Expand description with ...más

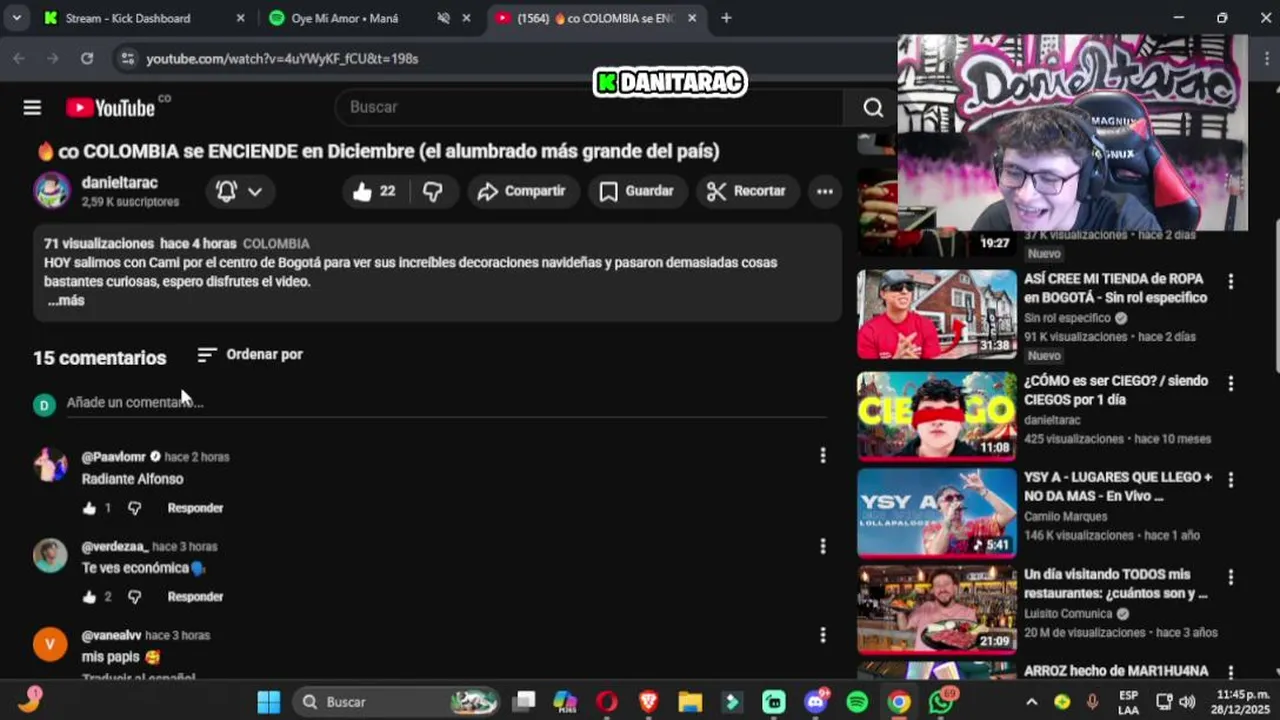point(65,300)
